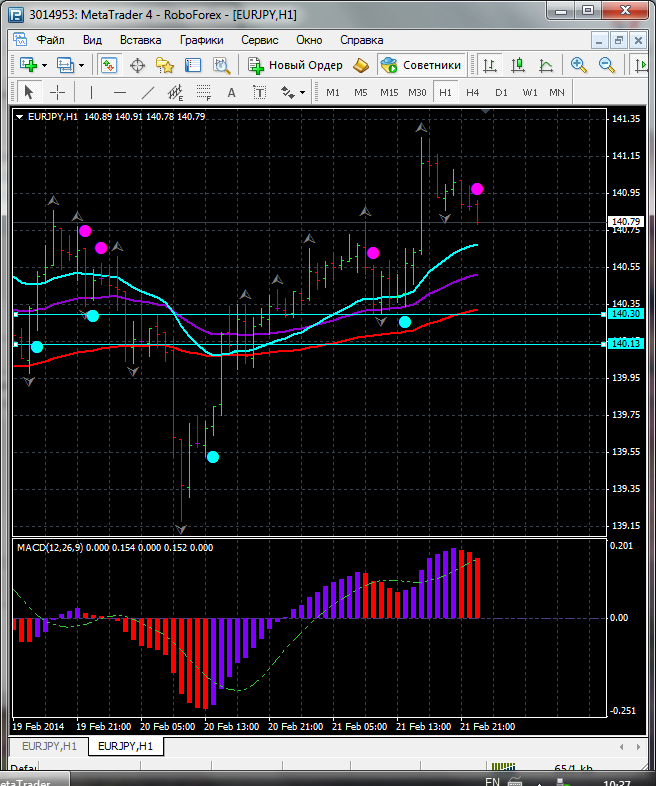The height and width of the screenshot is (786, 656).
Task: Switch timeframe to M1
Action: [333, 92]
